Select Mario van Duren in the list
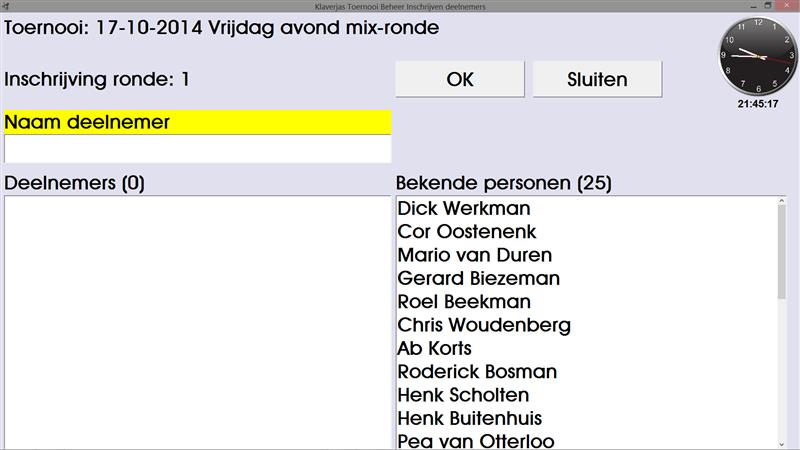The height and width of the screenshot is (450, 800). (474, 255)
